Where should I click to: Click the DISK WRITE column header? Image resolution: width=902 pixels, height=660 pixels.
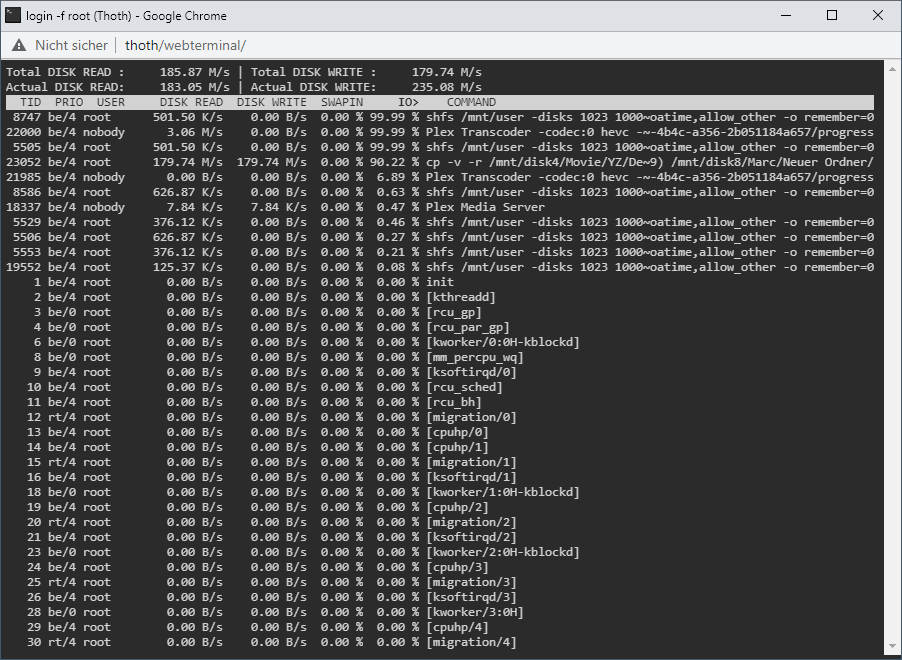272,102
